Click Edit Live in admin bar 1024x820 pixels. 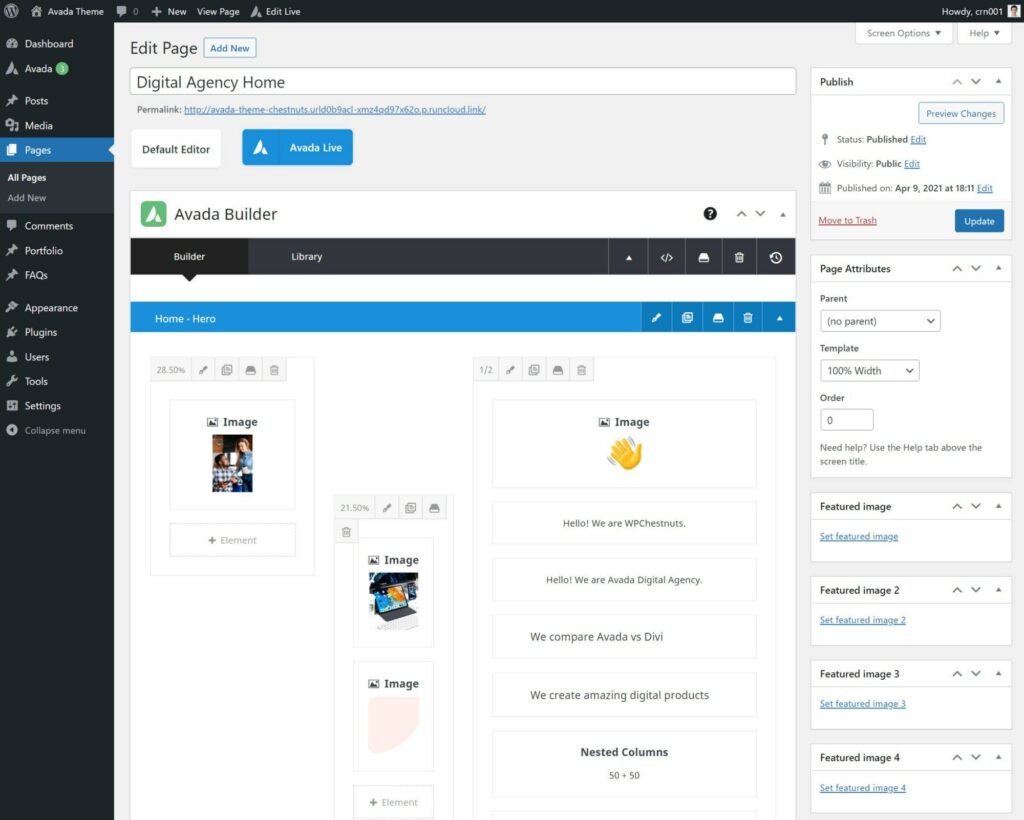[x=276, y=11]
